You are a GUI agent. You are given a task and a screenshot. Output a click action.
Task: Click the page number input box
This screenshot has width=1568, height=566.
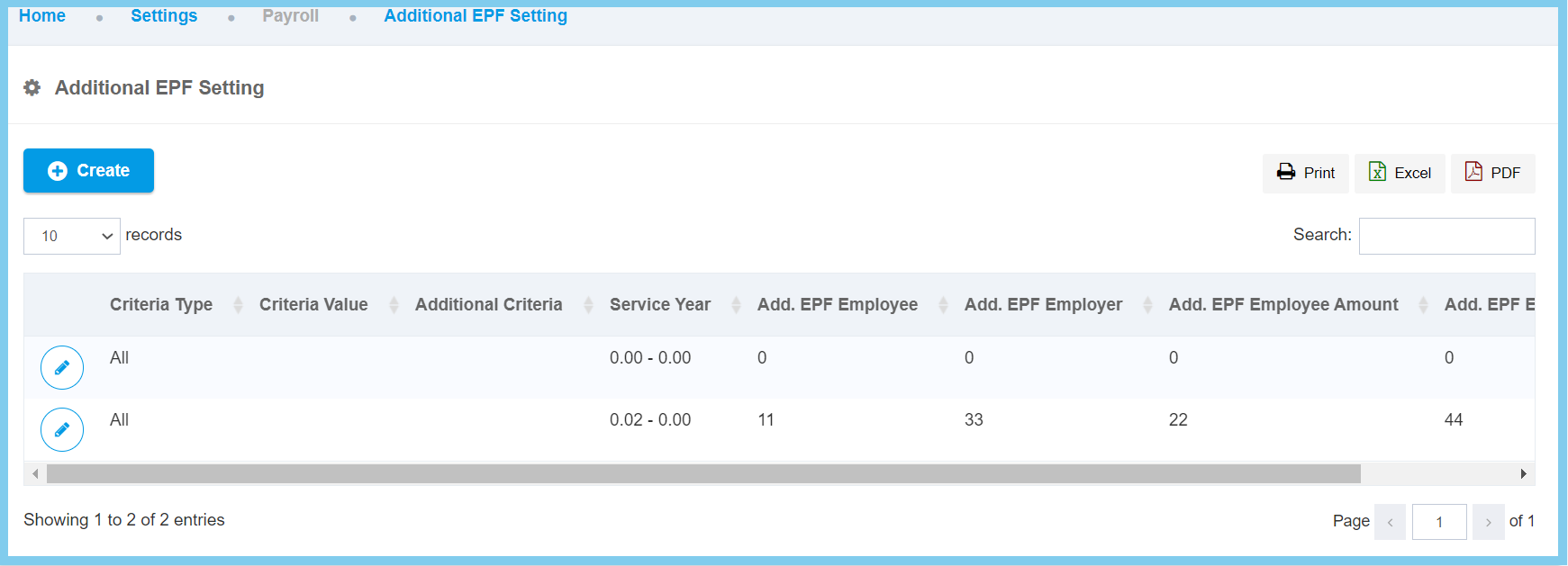(x=1439, y=522)
